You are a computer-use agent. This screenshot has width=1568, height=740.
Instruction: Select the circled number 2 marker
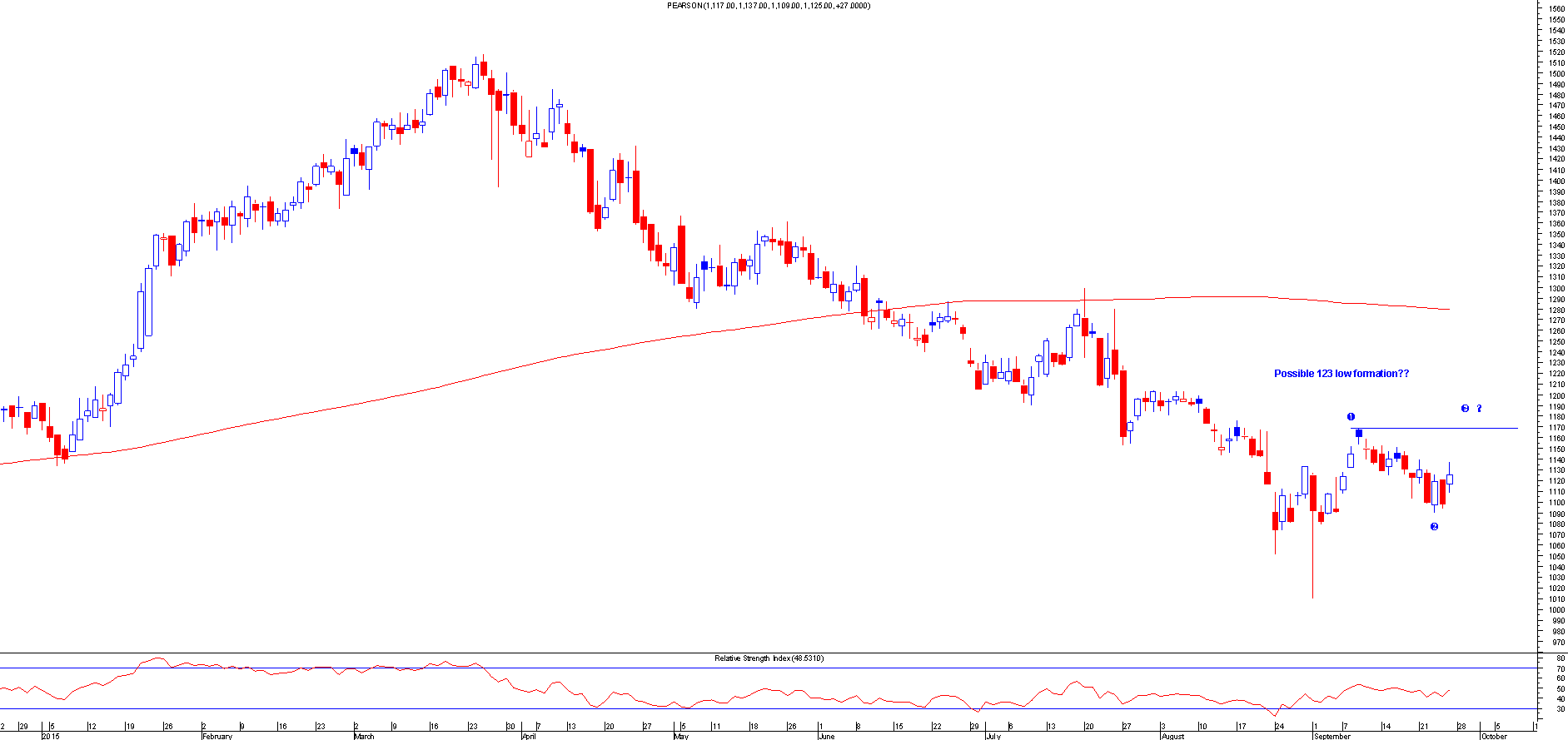pos(1434,526)
